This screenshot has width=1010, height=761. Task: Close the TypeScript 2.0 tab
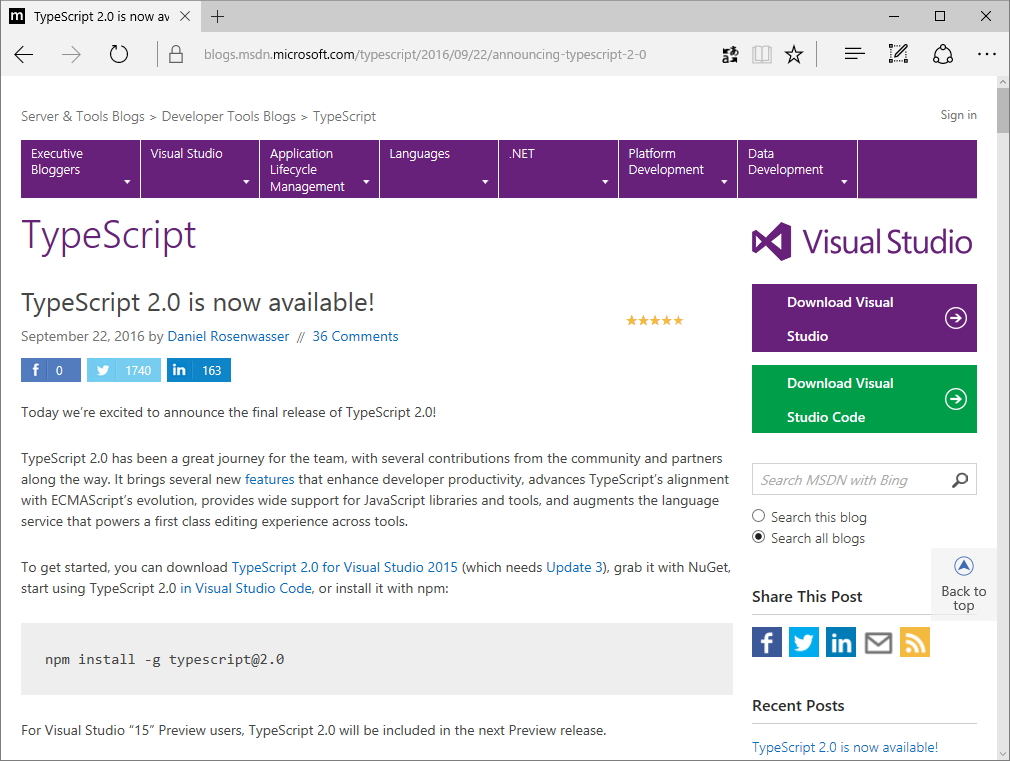coord(185,16)
